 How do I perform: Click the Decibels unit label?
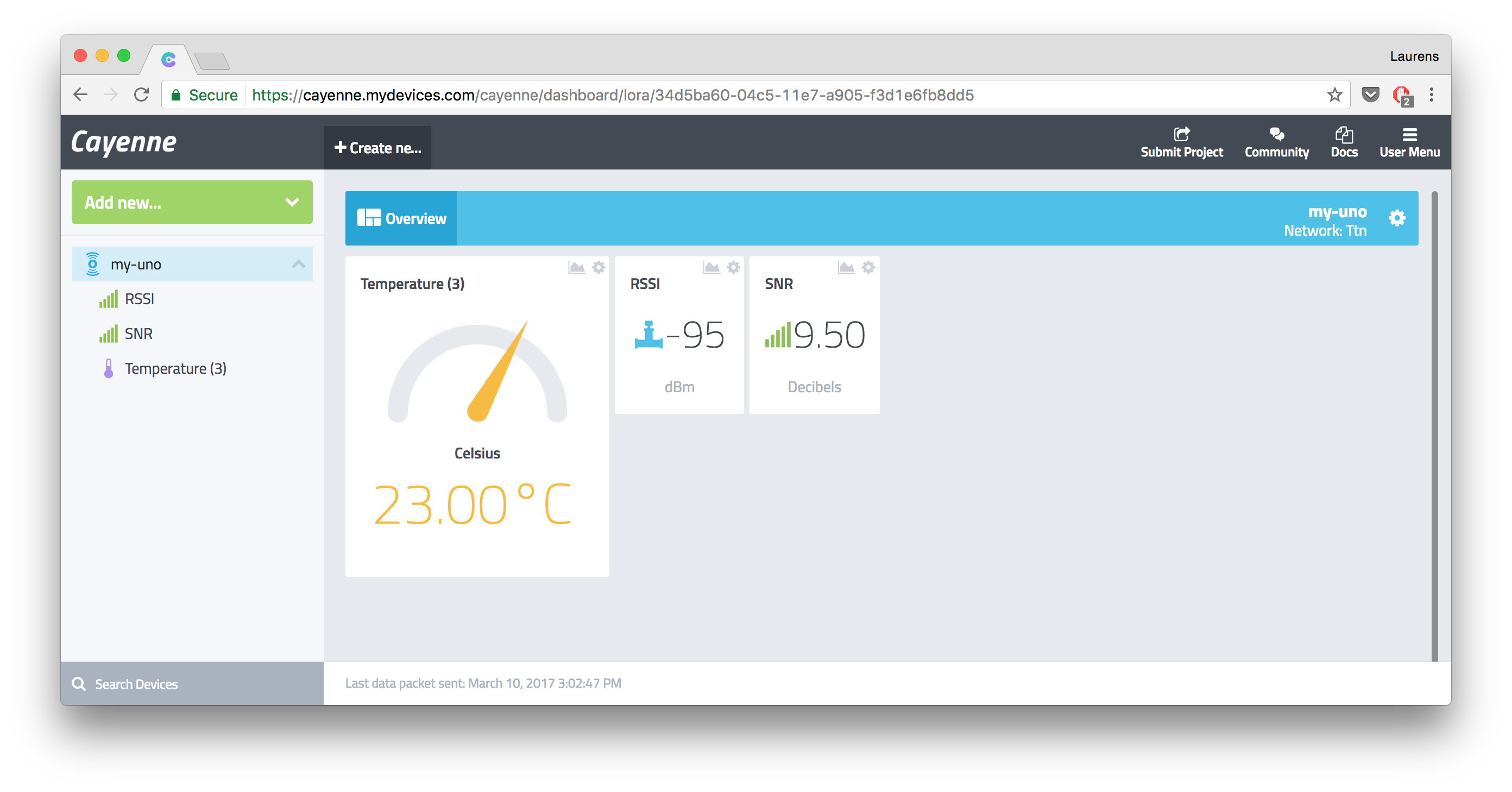tap(814, 387)
